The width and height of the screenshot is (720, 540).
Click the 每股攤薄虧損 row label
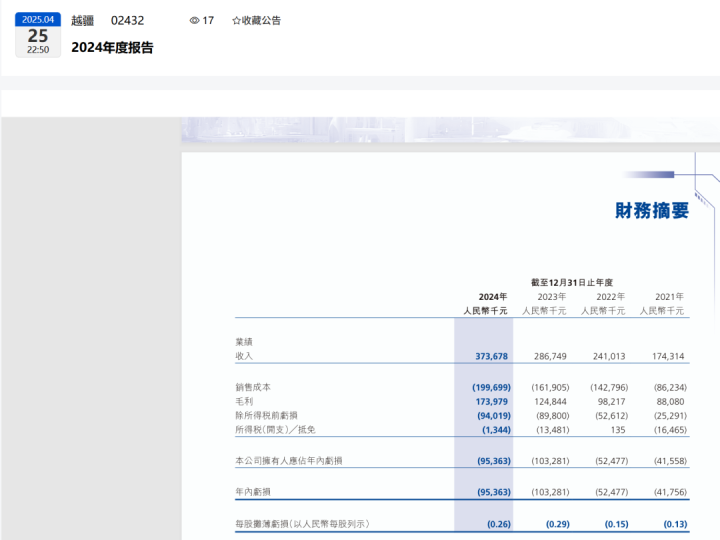pos(302,524)
